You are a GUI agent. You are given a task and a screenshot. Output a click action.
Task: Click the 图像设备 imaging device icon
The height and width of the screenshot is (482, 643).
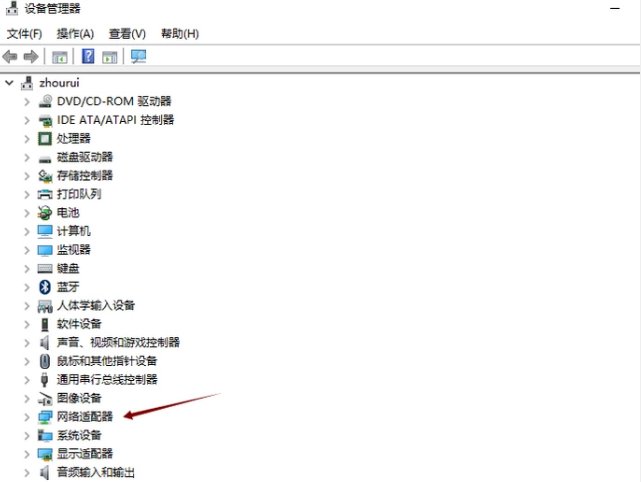[45, 399]
